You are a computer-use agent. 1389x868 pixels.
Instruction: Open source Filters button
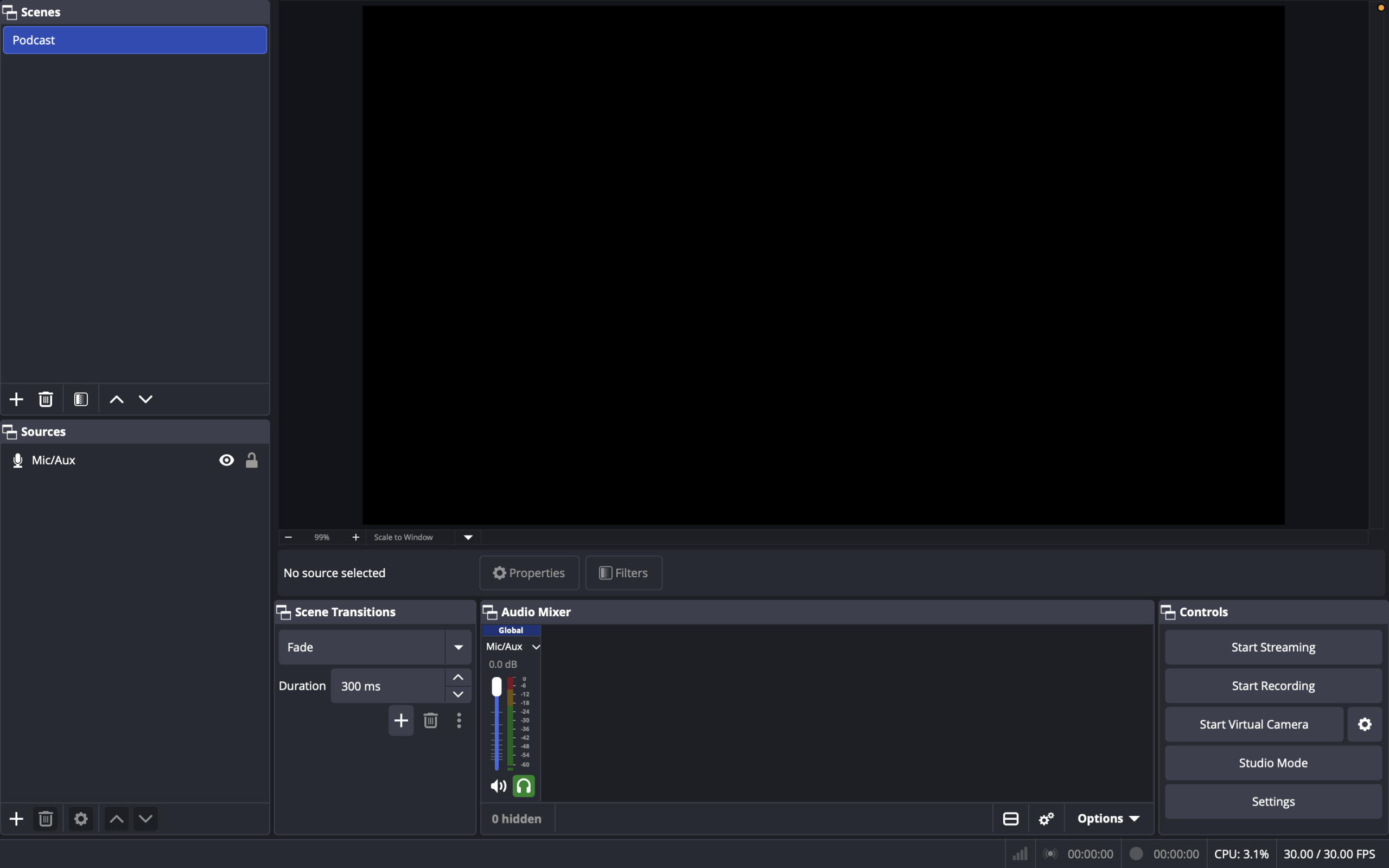tap(623, 573)
